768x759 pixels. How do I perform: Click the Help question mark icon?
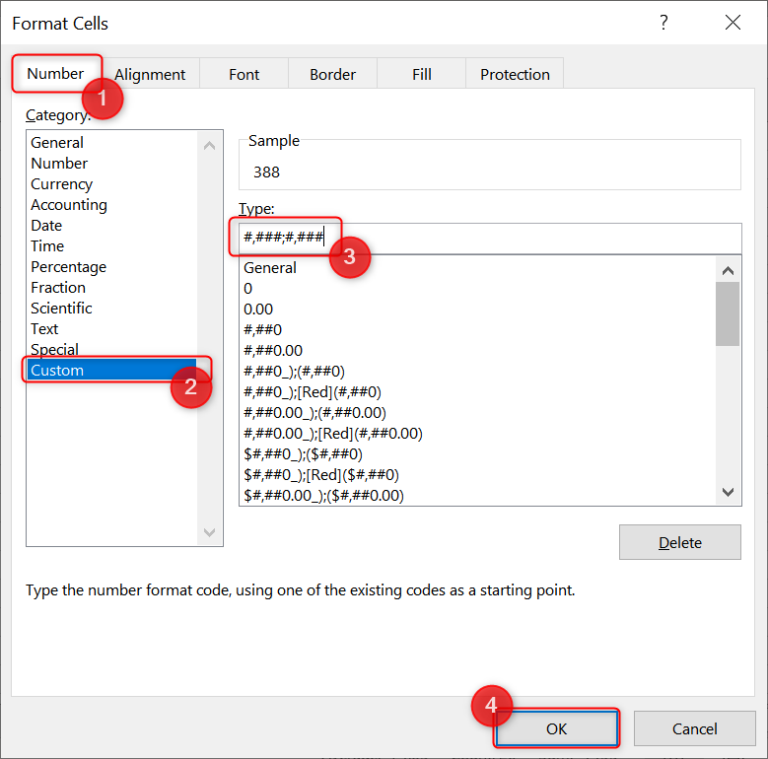[x=664, y=23]
